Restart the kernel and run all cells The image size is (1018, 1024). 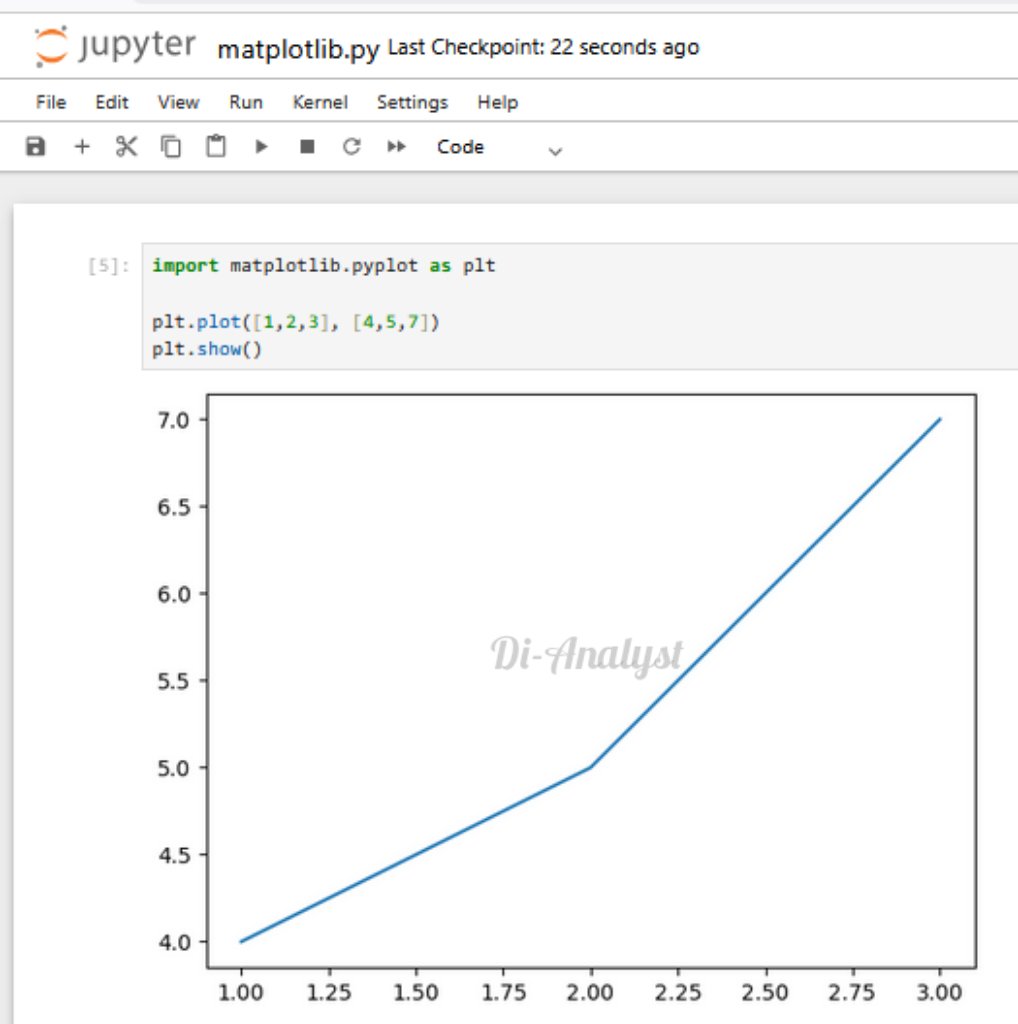pyautogui.click(x=396, y=146)
